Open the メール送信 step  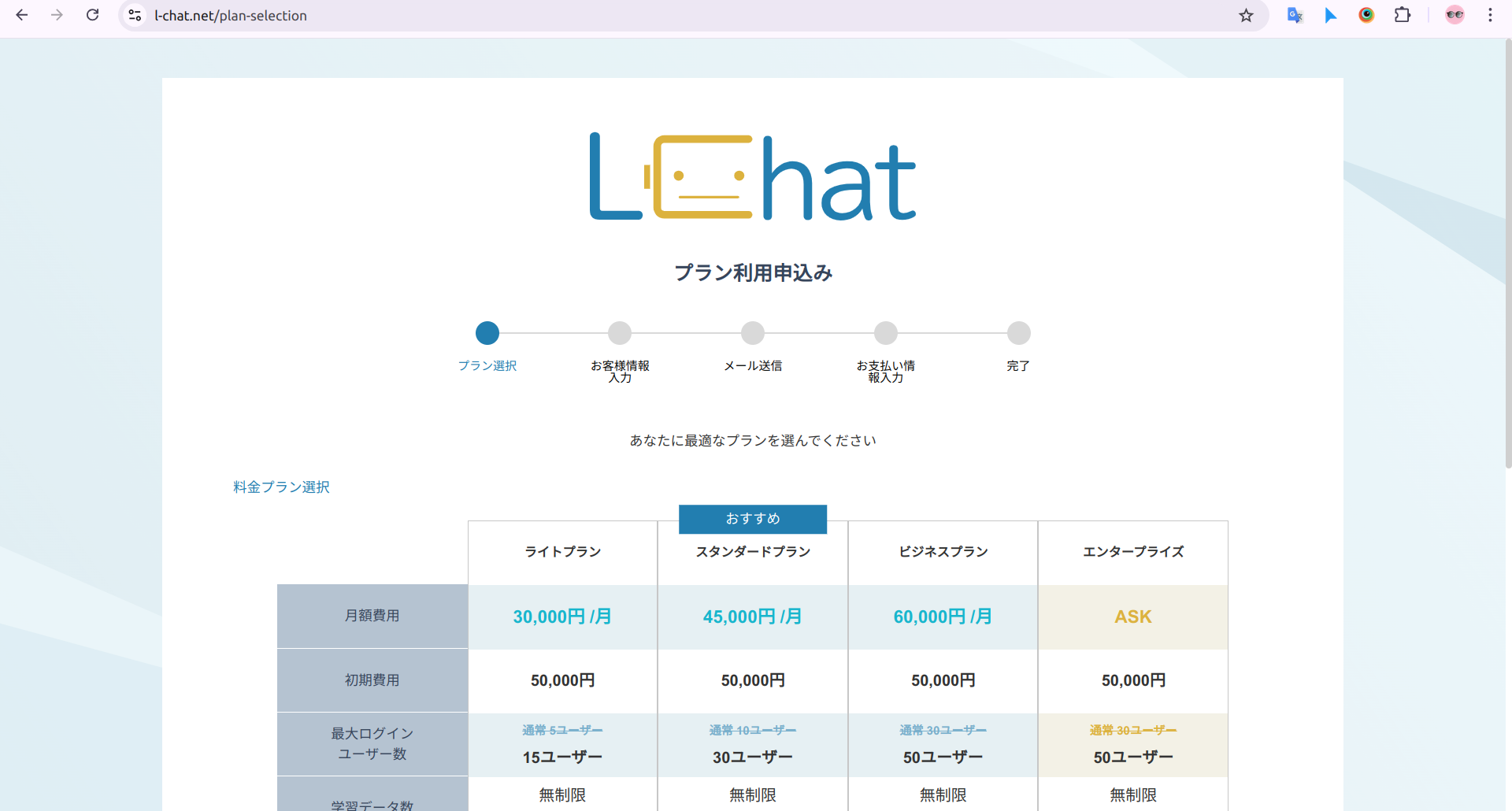tap(752, 332)
